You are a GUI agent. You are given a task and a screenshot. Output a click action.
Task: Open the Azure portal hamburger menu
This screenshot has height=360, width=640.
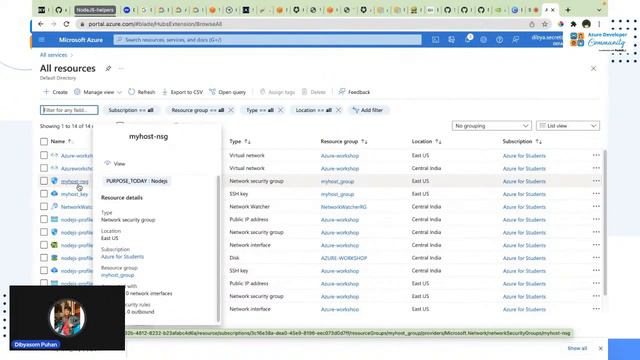pyautogui.click(x=42, y=40)
